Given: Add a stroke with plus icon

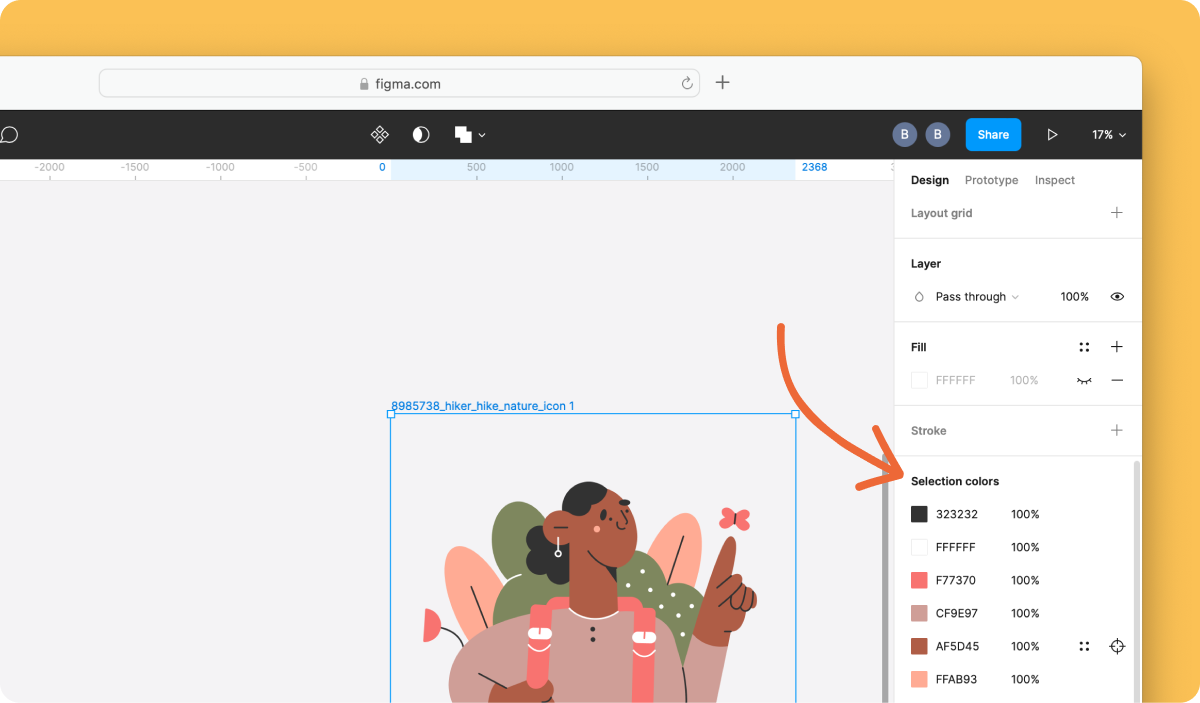Looking at the screenshot, I should (1117, 430).
